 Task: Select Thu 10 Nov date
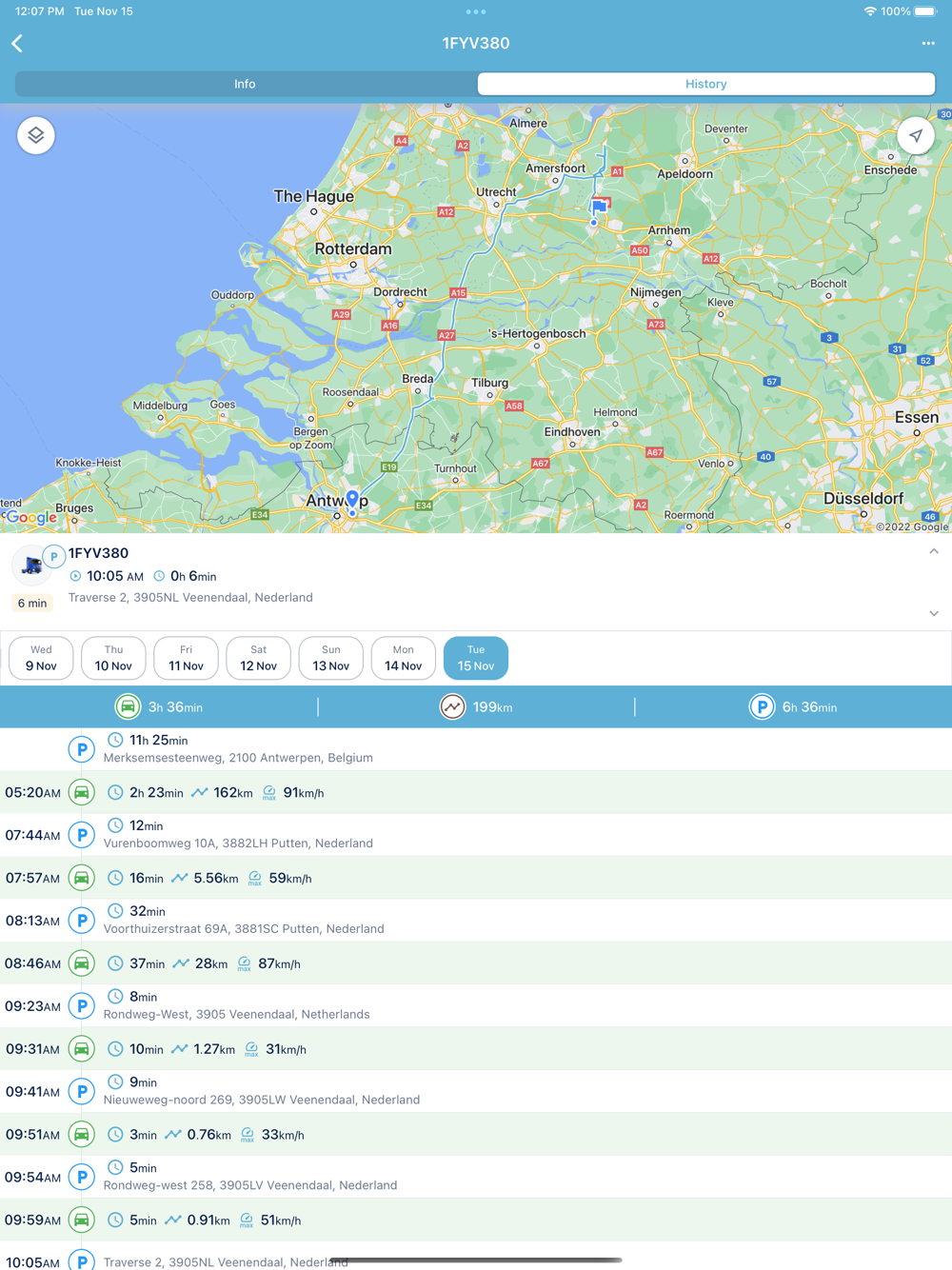tap(113, 658)
